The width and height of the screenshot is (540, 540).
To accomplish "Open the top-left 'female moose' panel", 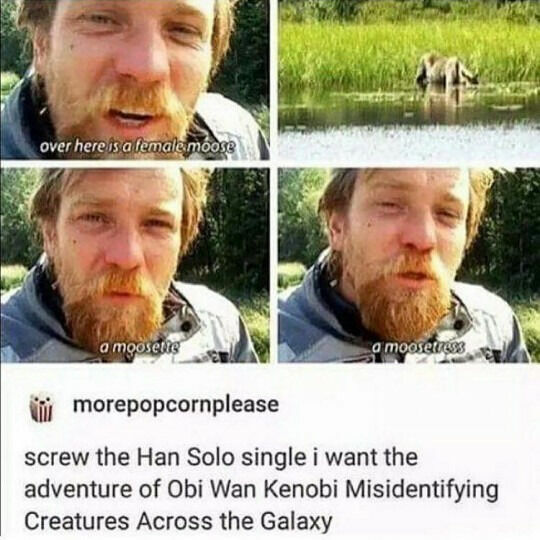I will point(135,80).
